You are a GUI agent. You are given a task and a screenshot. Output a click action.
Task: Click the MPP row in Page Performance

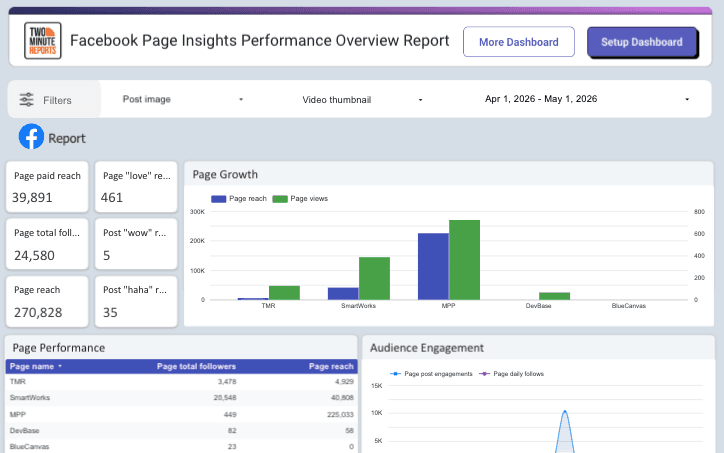pos(181,414)
